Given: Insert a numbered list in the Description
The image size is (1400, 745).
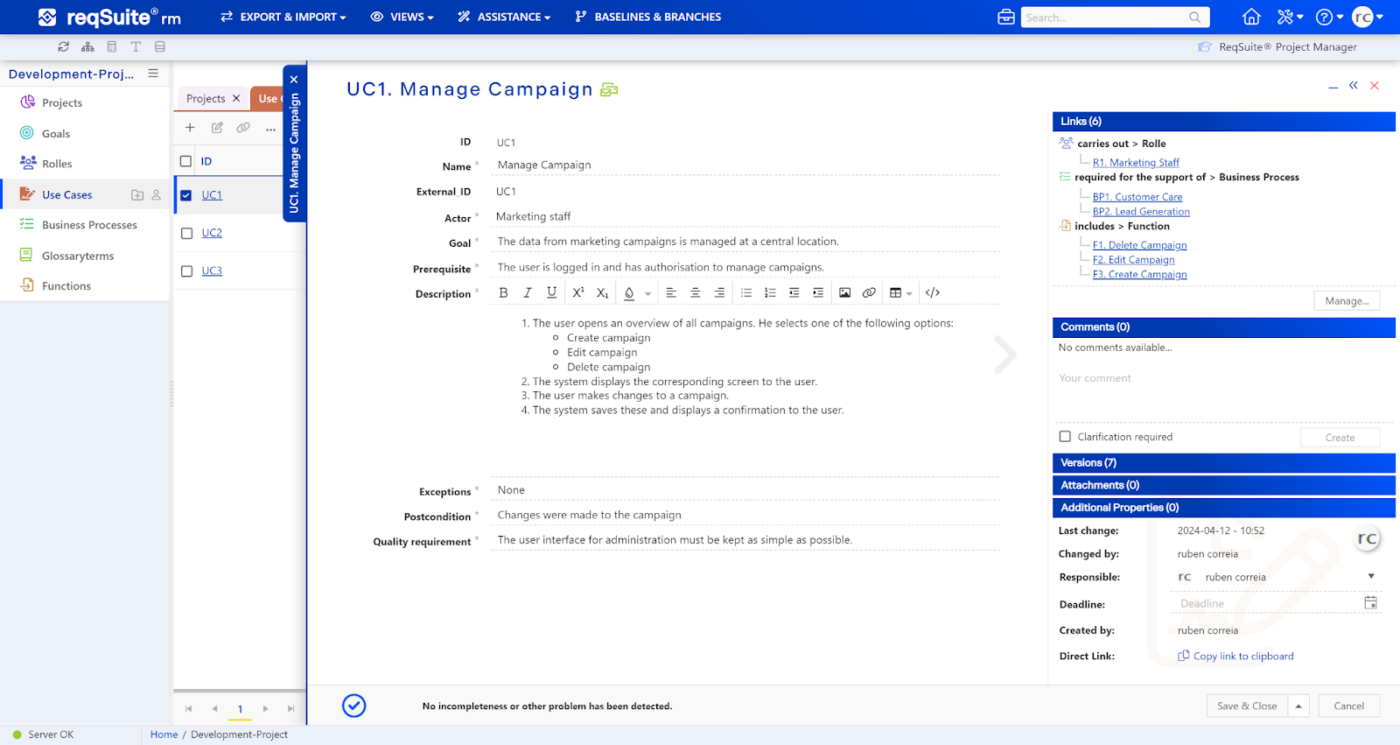Looking at the screenshot, I should click(770, 293).
